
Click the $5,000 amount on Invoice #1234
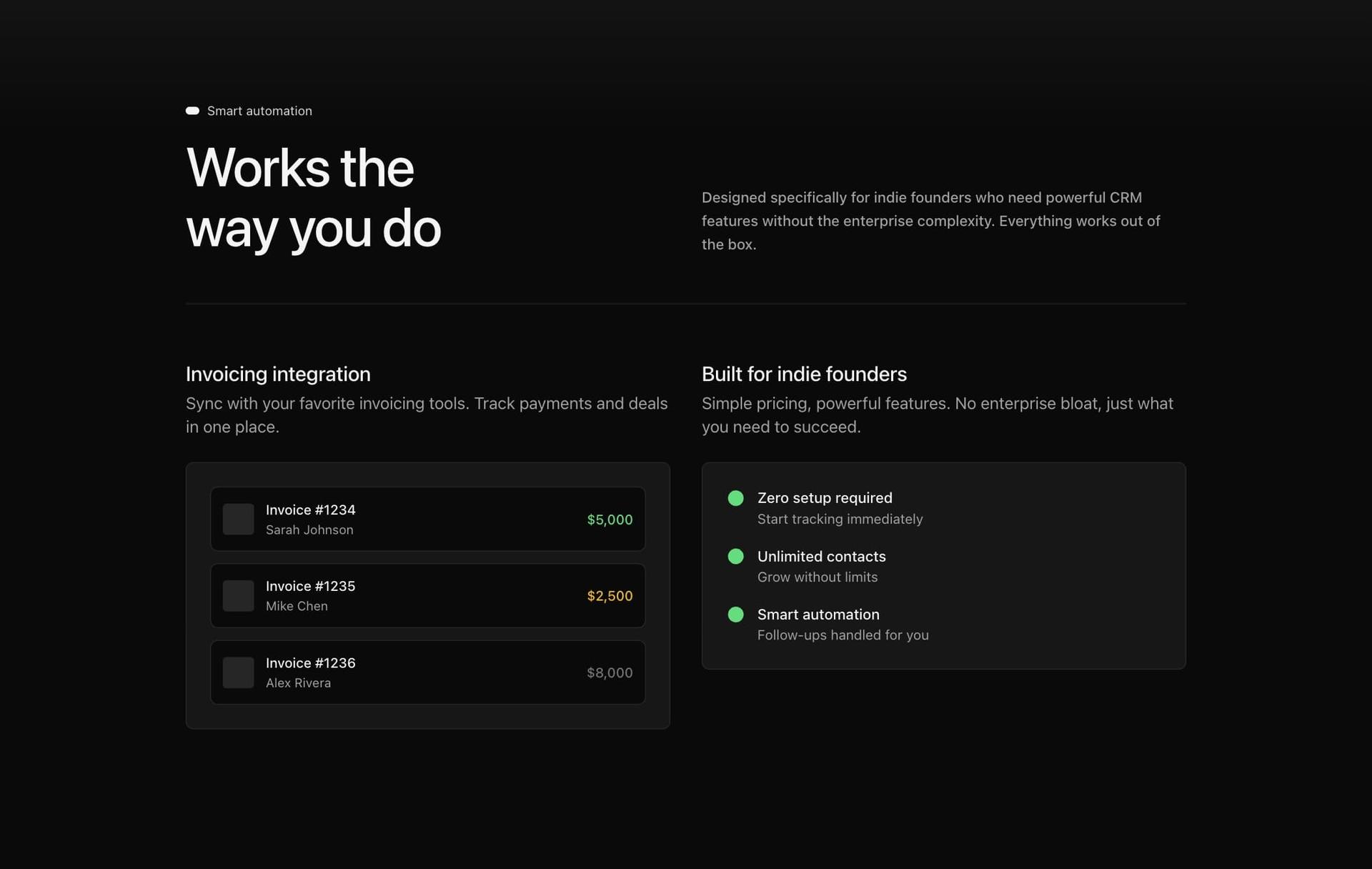point(610,520)
